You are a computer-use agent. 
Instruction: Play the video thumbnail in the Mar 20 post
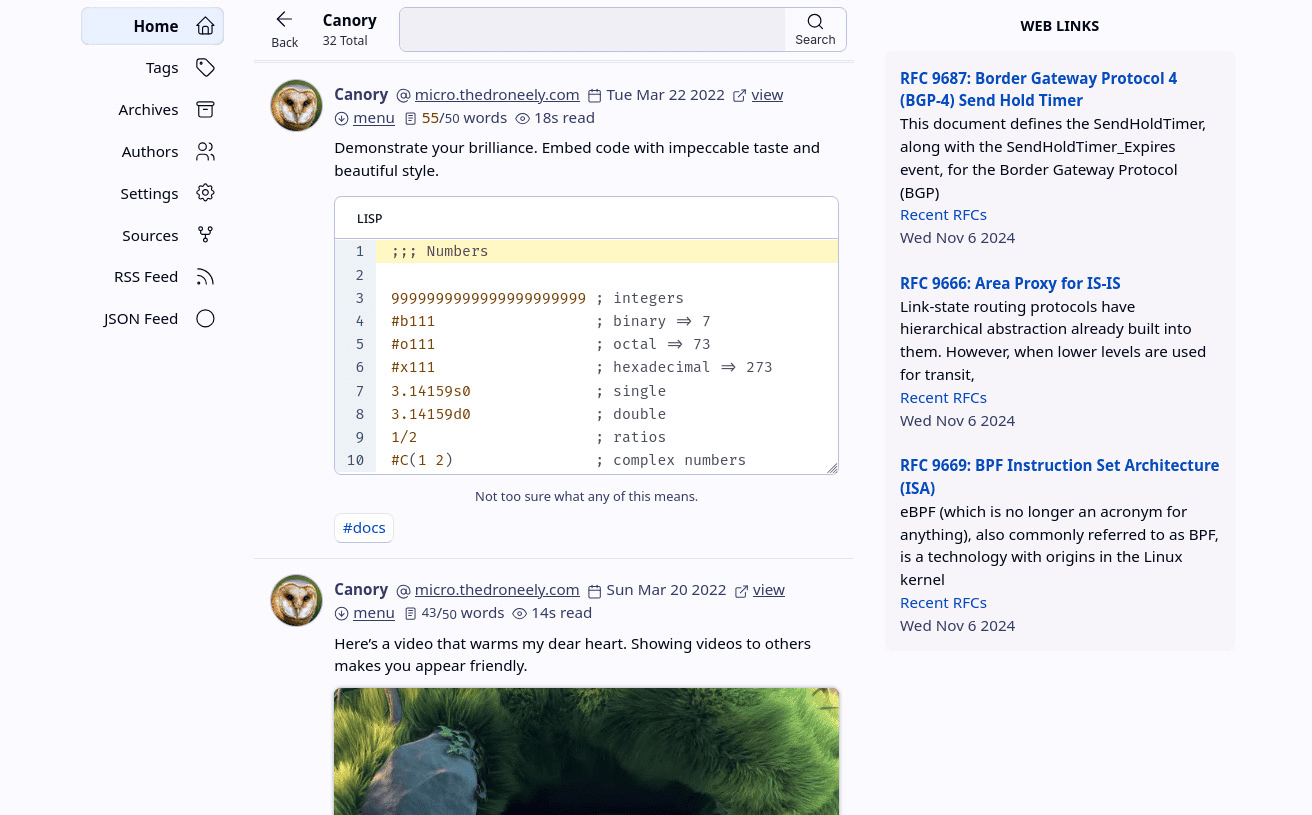click(x=586, y=750)
